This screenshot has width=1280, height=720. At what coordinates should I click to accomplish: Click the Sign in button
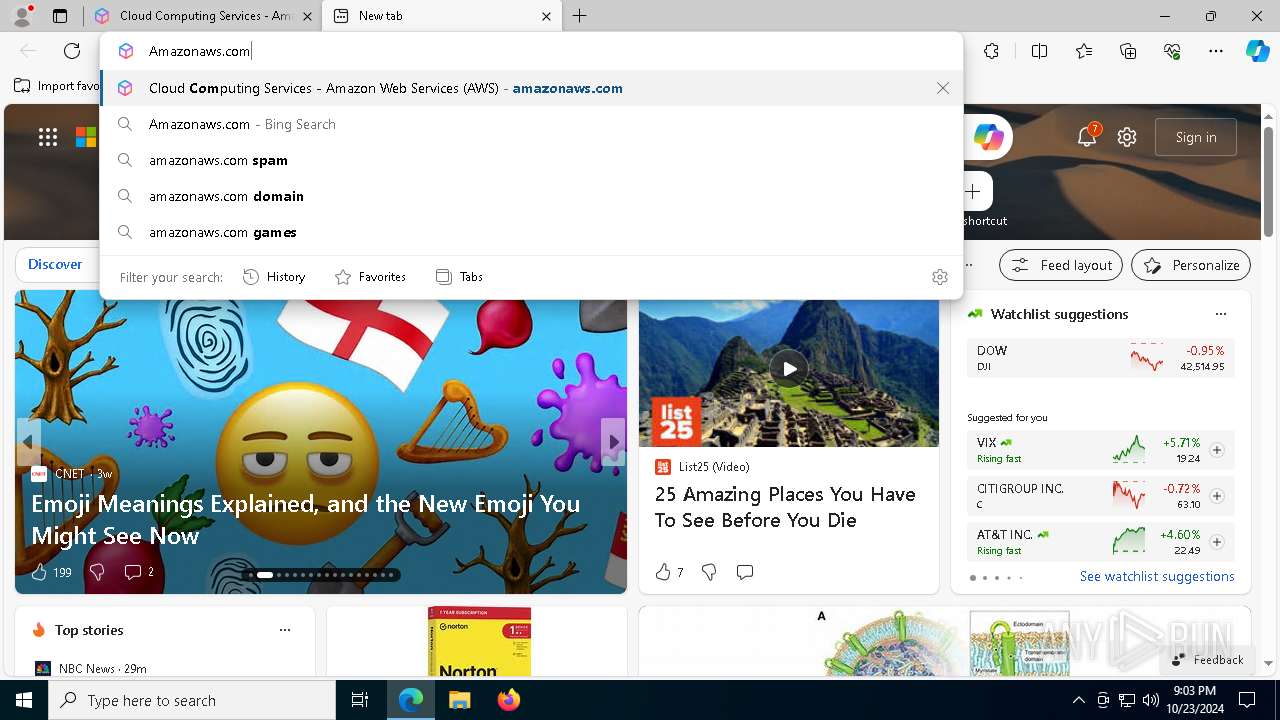(1196, 137)
